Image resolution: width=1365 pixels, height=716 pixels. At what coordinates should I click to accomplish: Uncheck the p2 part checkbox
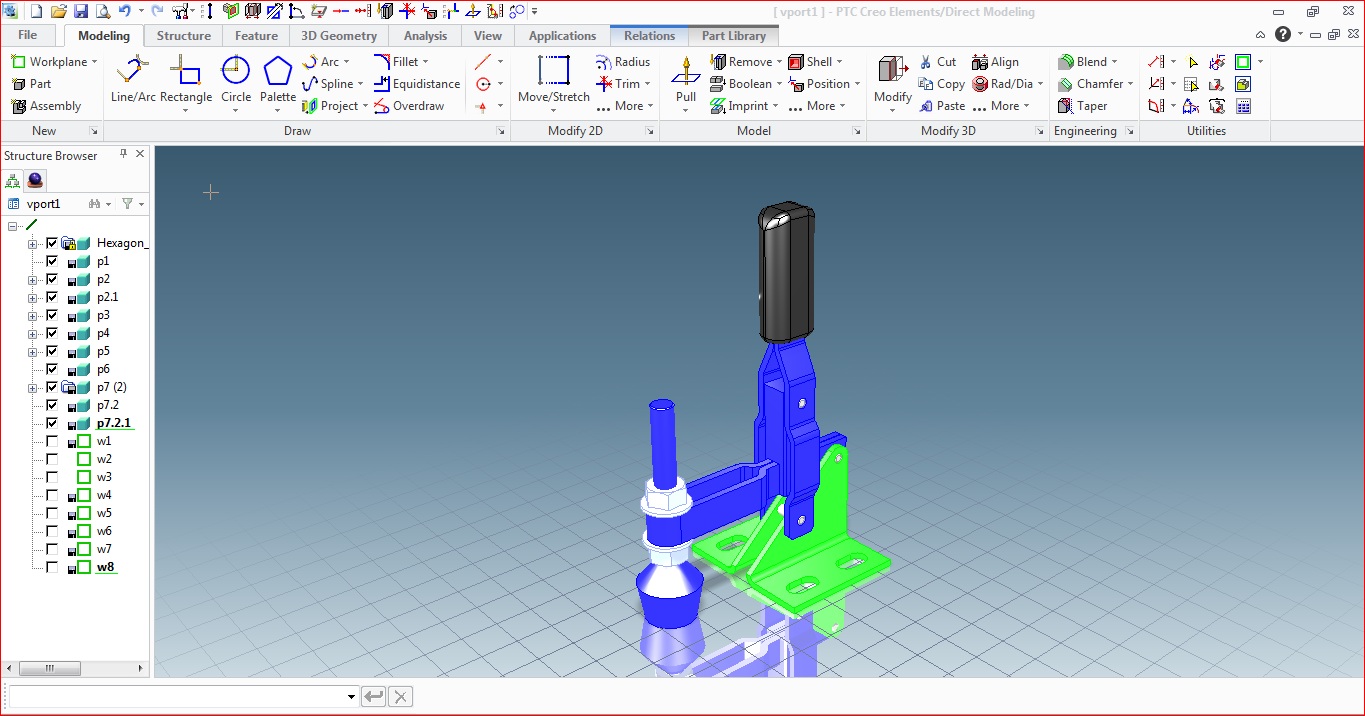(x=52, y=279)
